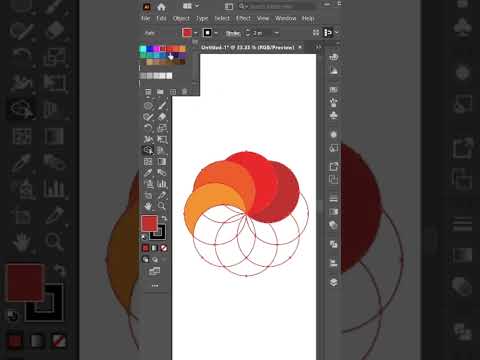The width and height of the screenshot is (480, 360).
Task: Create new swatch in swatches popup
Action: point(173,92)
